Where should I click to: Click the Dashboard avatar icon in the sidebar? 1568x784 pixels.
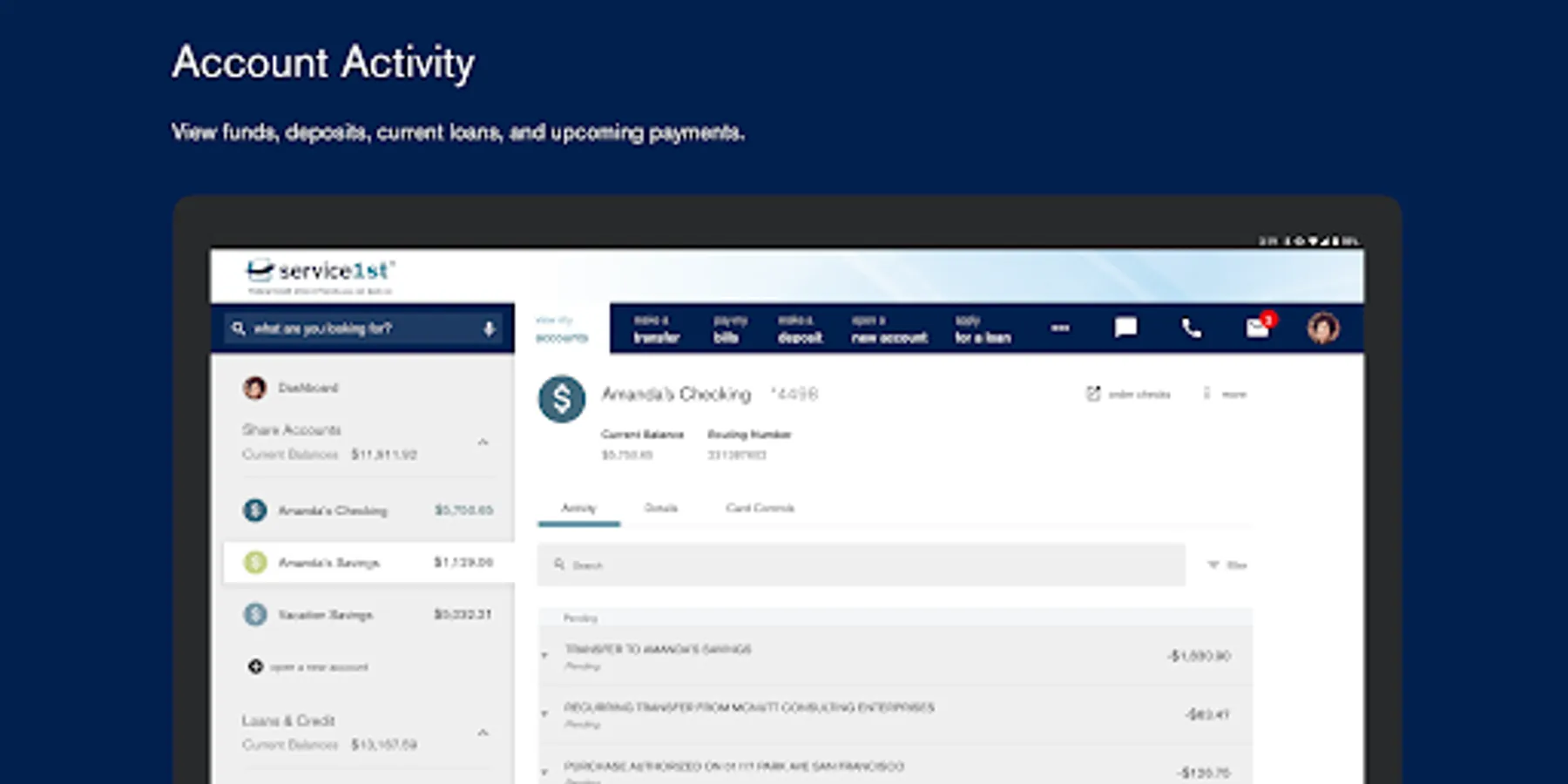254,388
